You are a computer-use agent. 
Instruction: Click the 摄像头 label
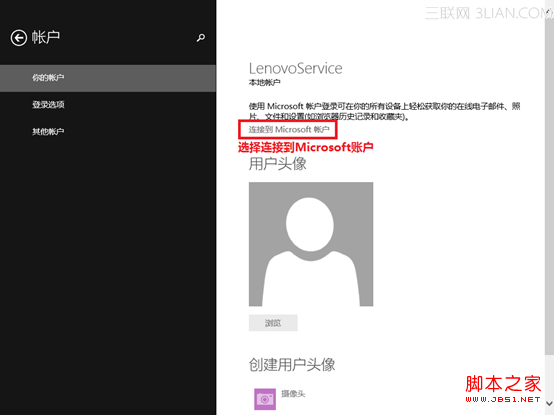click(293, 393)
